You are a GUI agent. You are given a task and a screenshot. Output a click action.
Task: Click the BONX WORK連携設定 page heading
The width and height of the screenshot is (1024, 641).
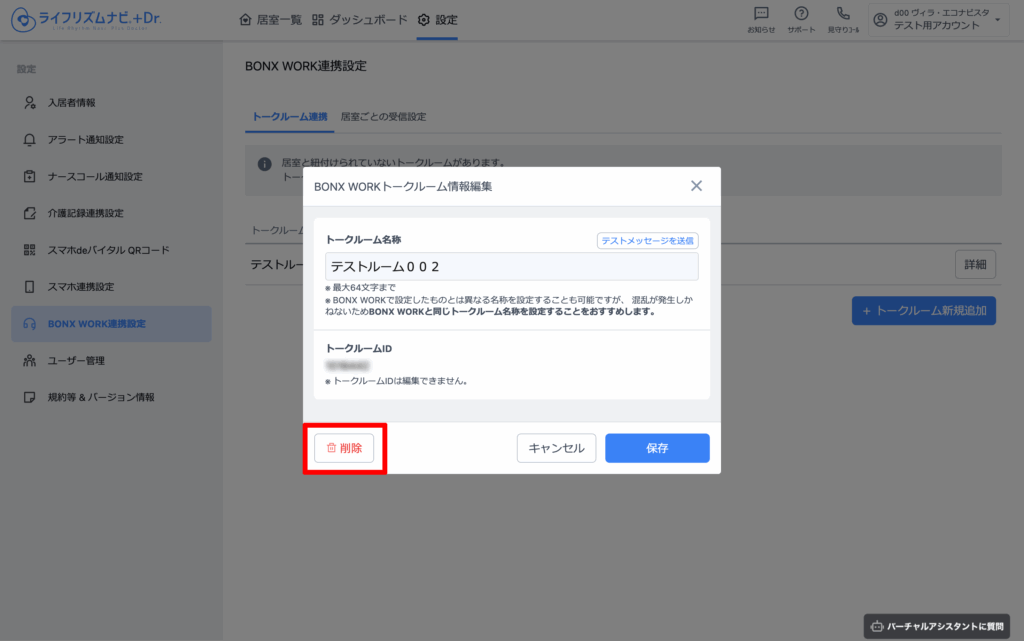coord(306,66)
